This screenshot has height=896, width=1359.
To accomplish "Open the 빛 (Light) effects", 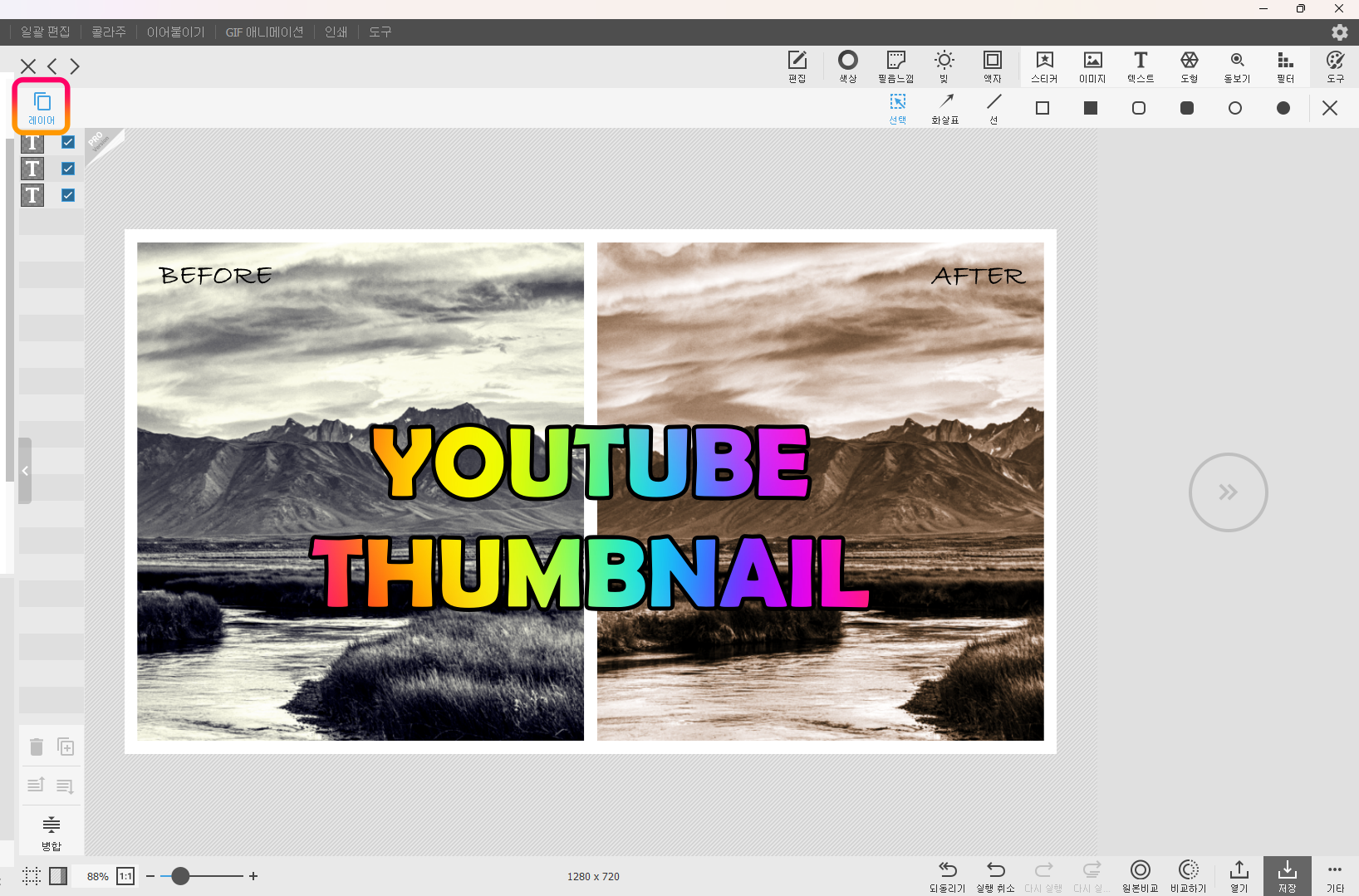I will click(944, 66).
